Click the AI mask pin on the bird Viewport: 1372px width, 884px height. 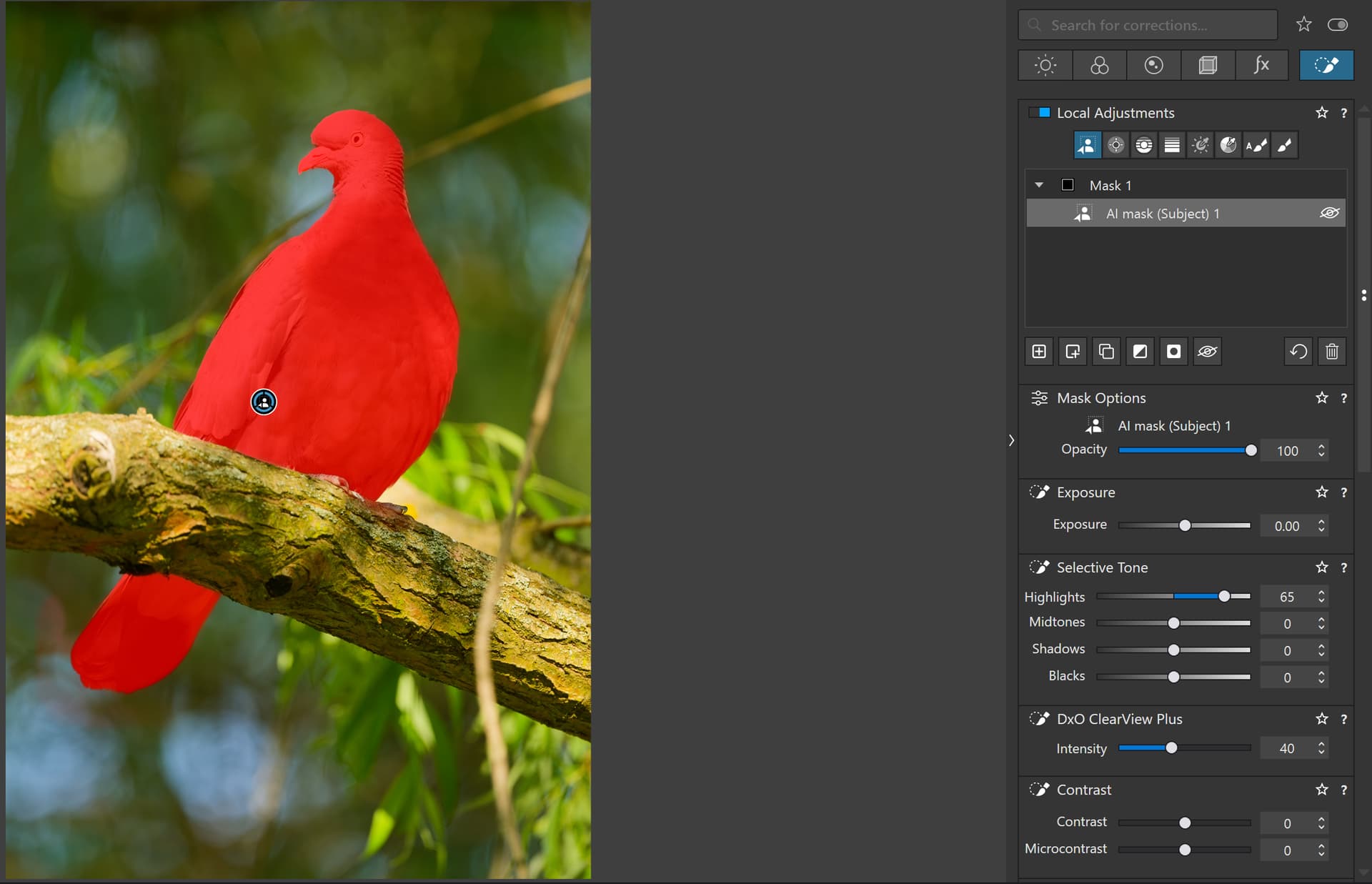[264, 402]
